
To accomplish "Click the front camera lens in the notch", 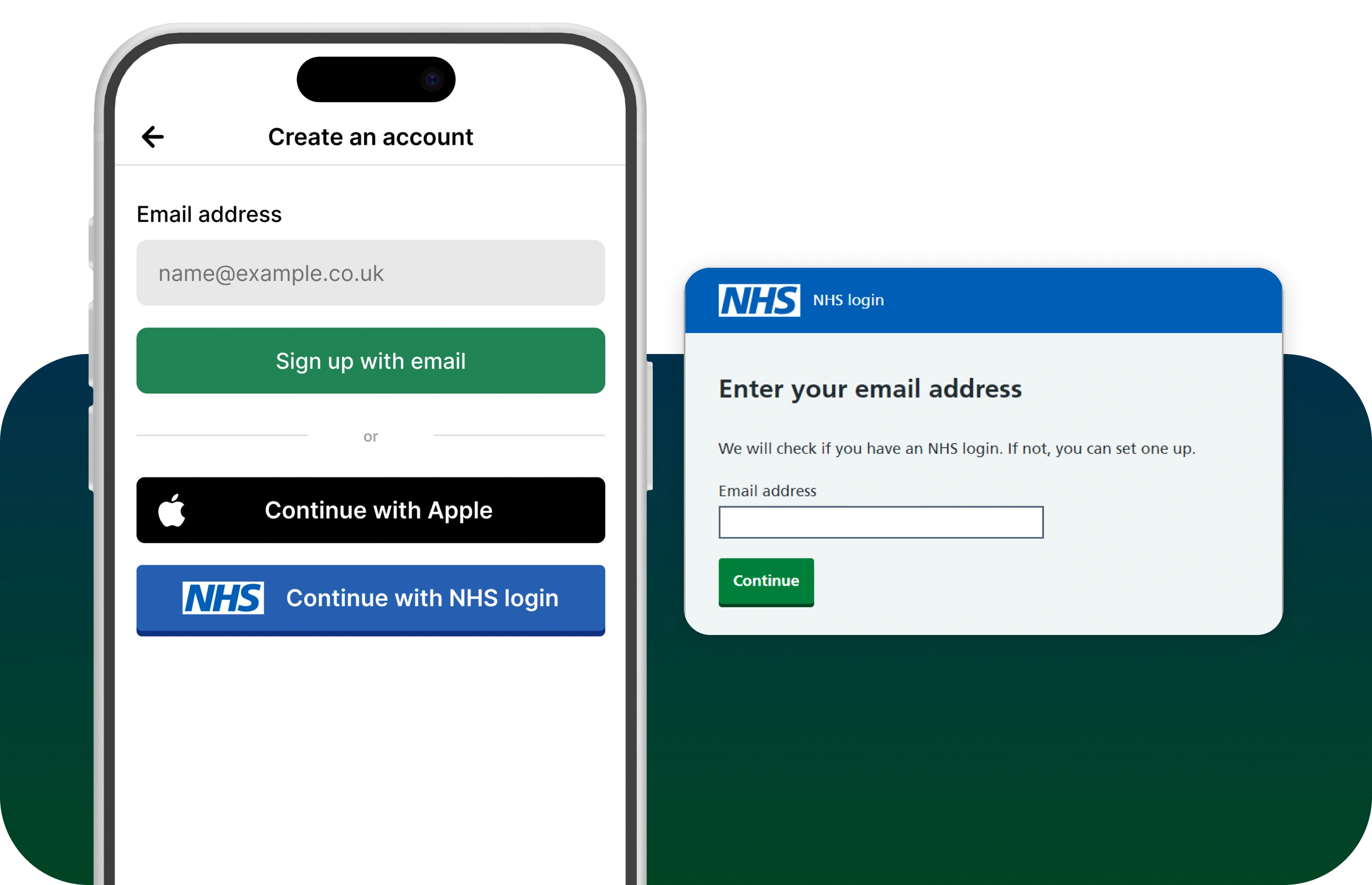I will (432, 79).
